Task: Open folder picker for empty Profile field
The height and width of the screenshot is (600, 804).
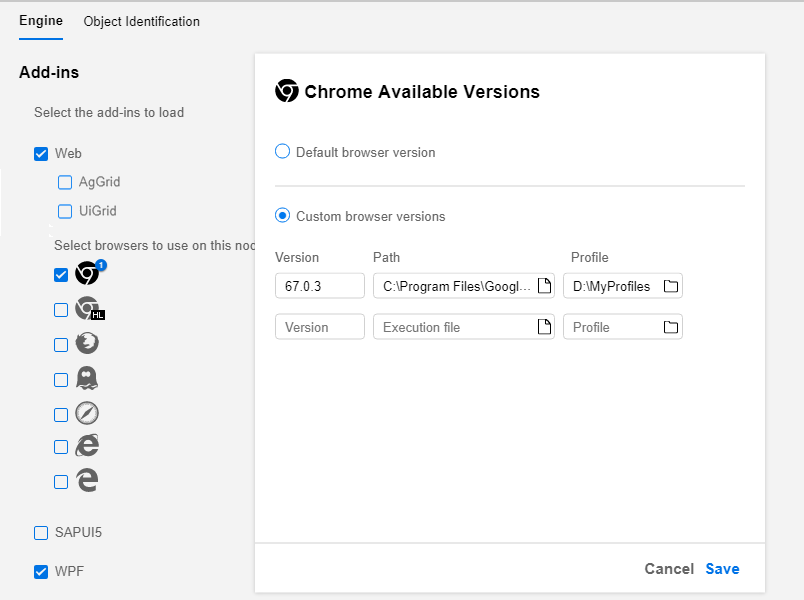Action: 671,327
